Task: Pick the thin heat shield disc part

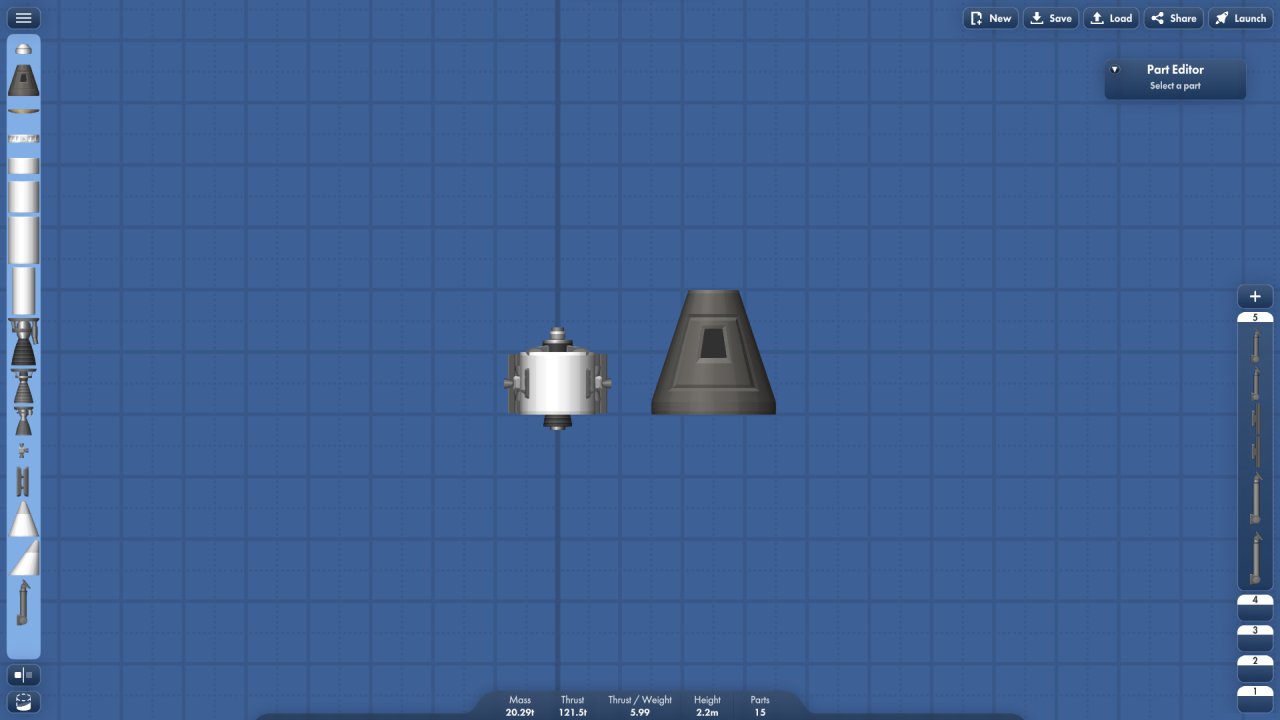Action: (24, 111)
